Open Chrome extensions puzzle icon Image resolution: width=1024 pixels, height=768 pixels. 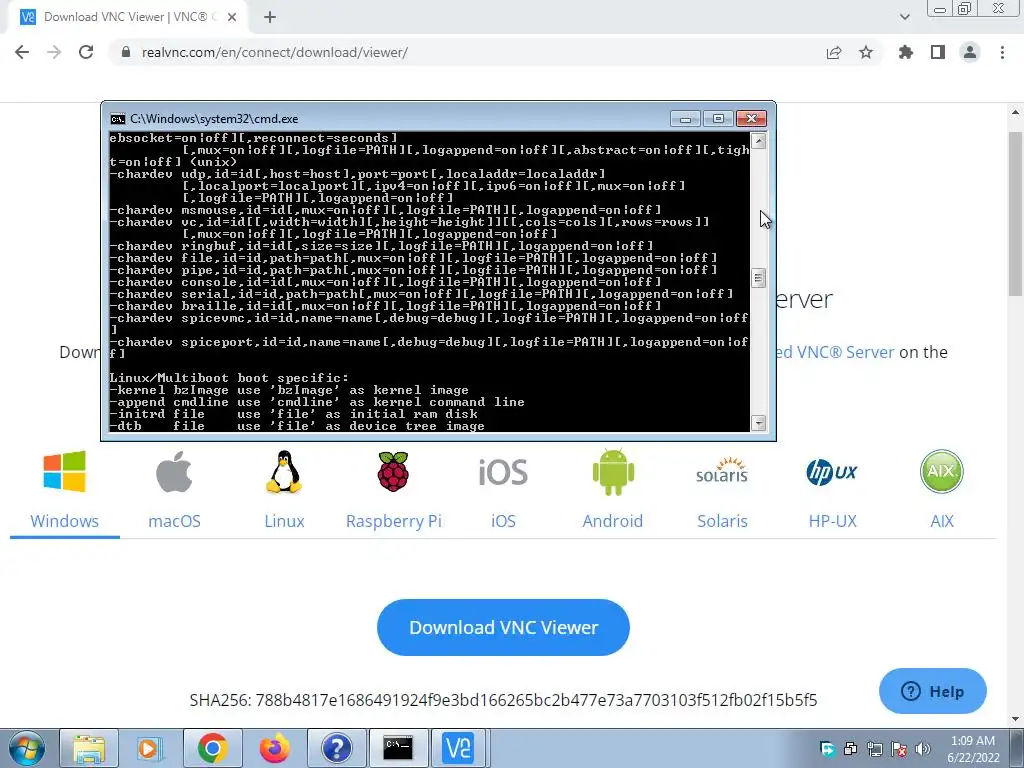(905, 52)
